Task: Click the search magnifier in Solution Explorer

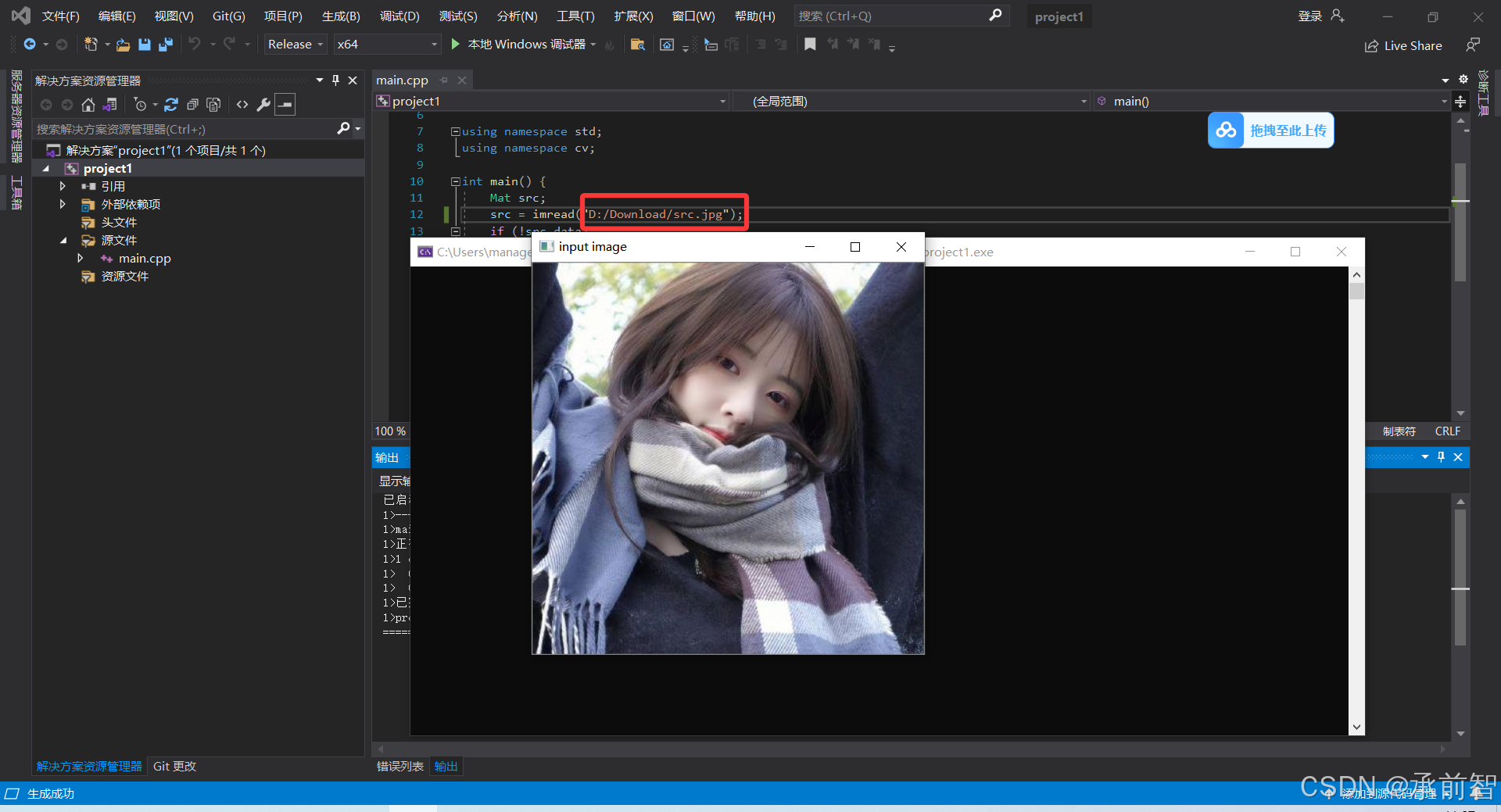Action: pos(343,128)
